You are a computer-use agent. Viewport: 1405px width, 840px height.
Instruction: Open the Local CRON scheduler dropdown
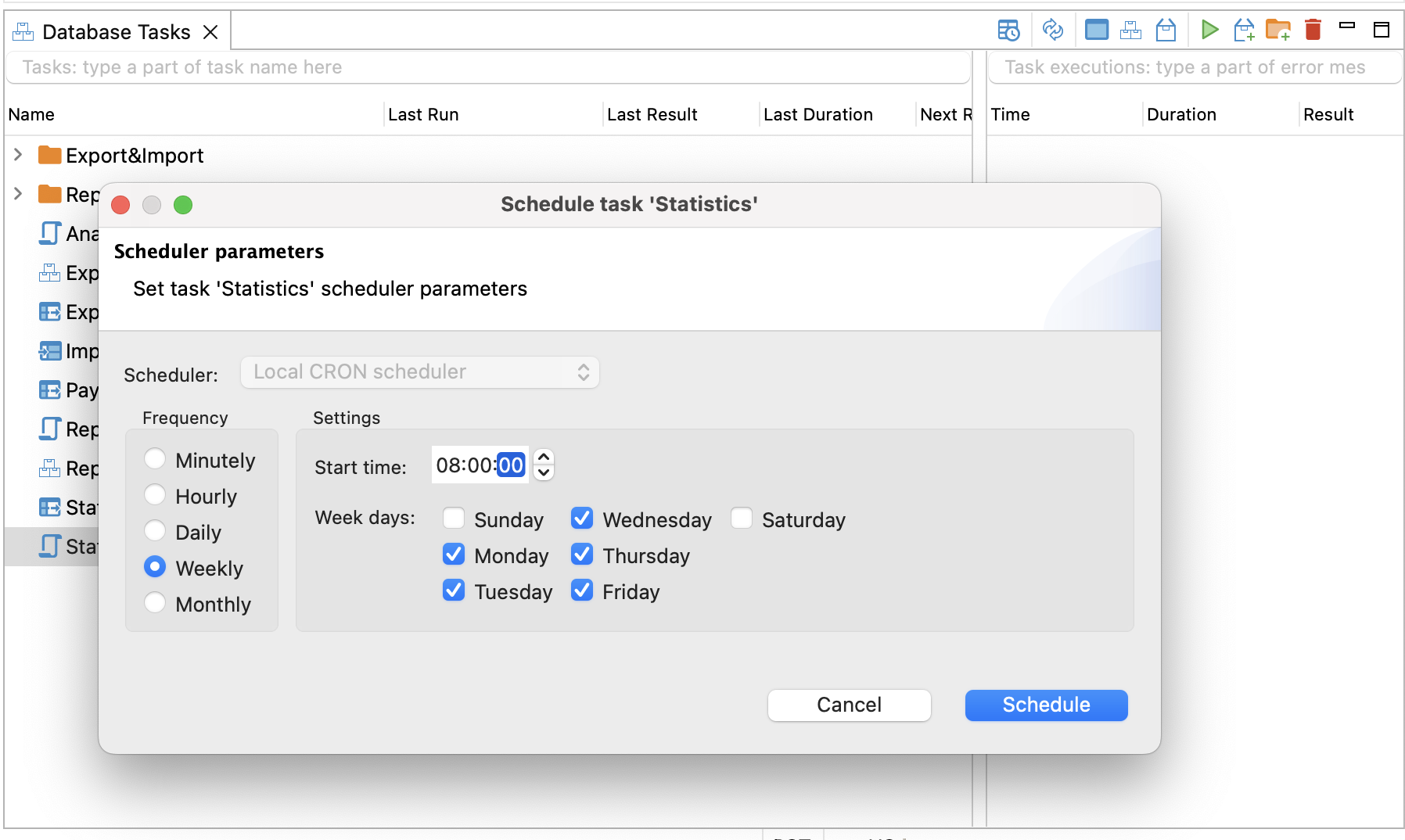[x=419, y=372]
